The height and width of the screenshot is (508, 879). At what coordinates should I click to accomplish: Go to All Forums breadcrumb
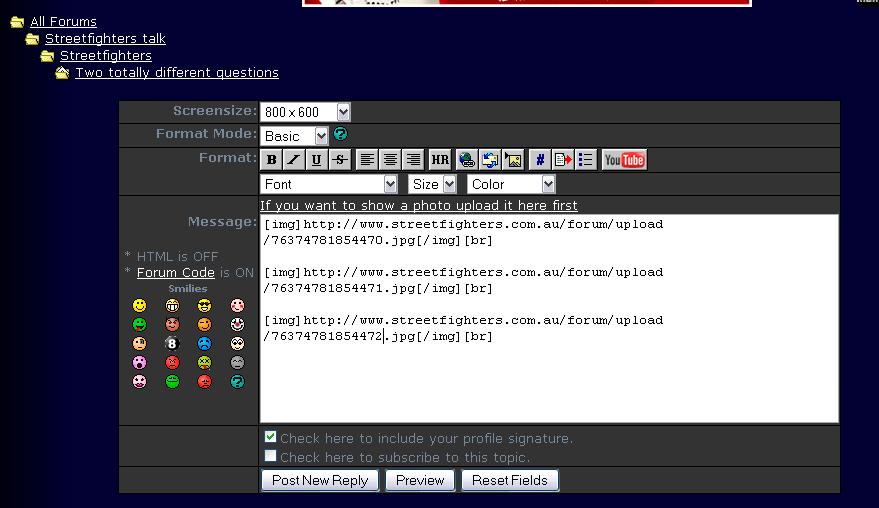coord(63,21)
